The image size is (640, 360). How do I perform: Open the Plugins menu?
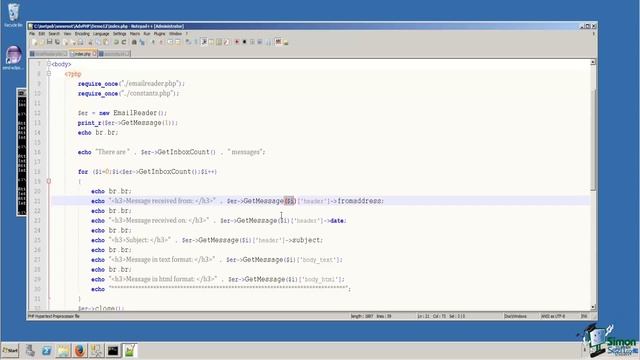tap(160, 34)
